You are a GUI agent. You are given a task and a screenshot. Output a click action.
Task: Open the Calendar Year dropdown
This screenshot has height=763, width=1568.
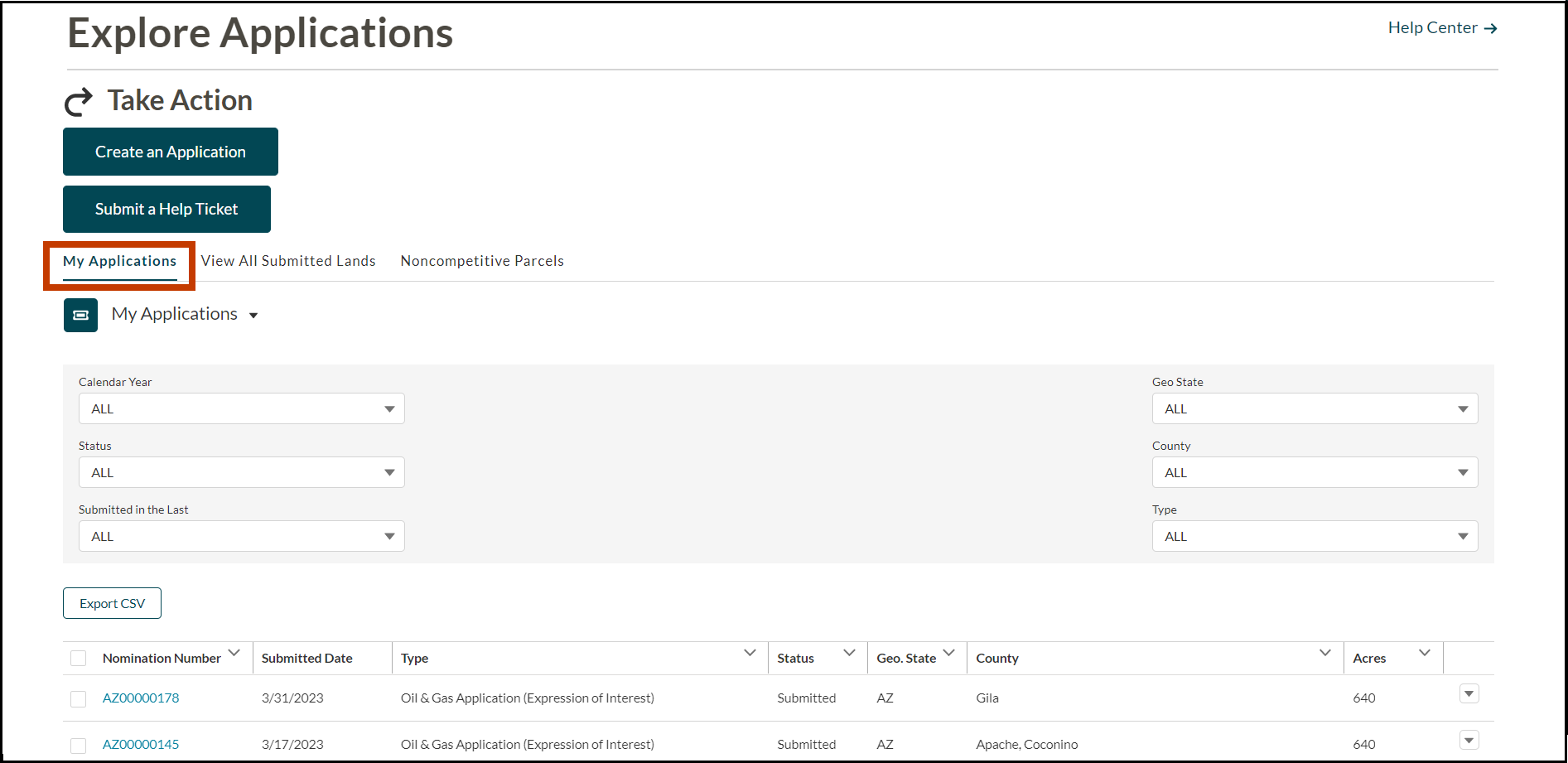coord(241,409)
